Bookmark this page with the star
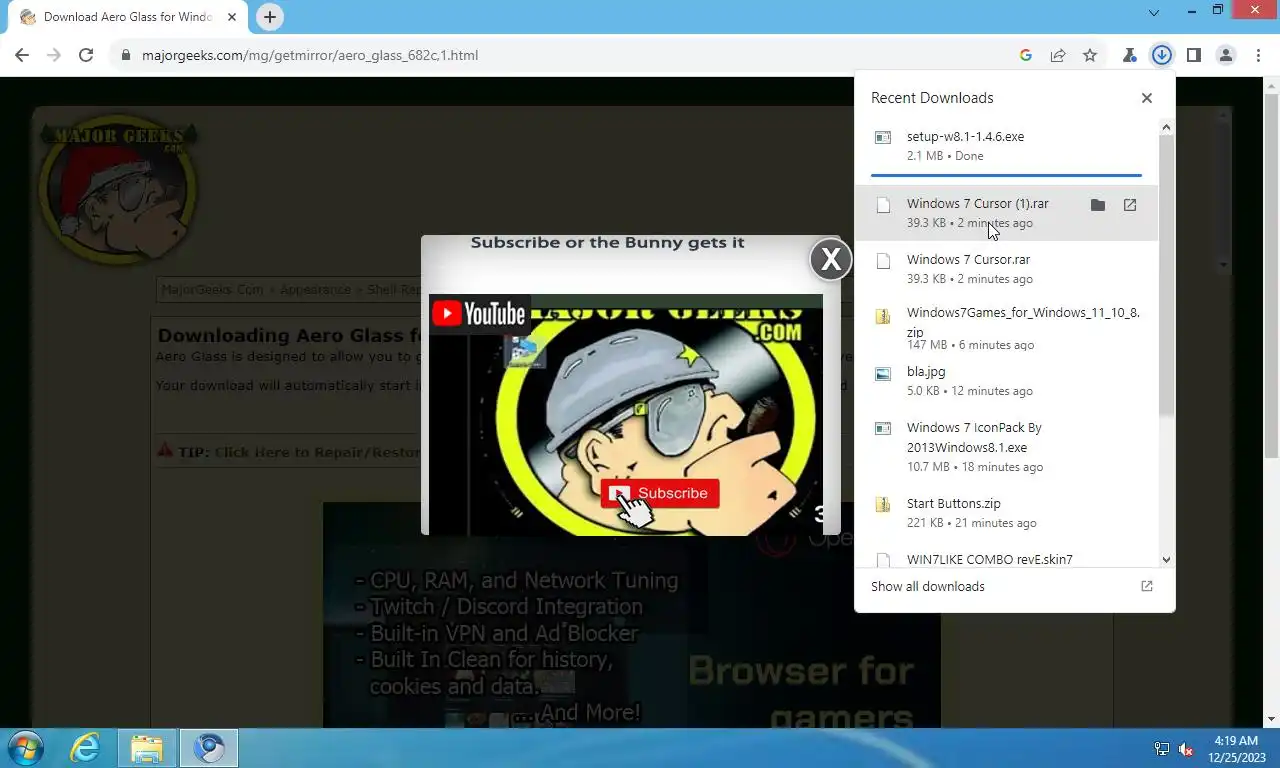The image size is (1280, 768). (1090, 55)
